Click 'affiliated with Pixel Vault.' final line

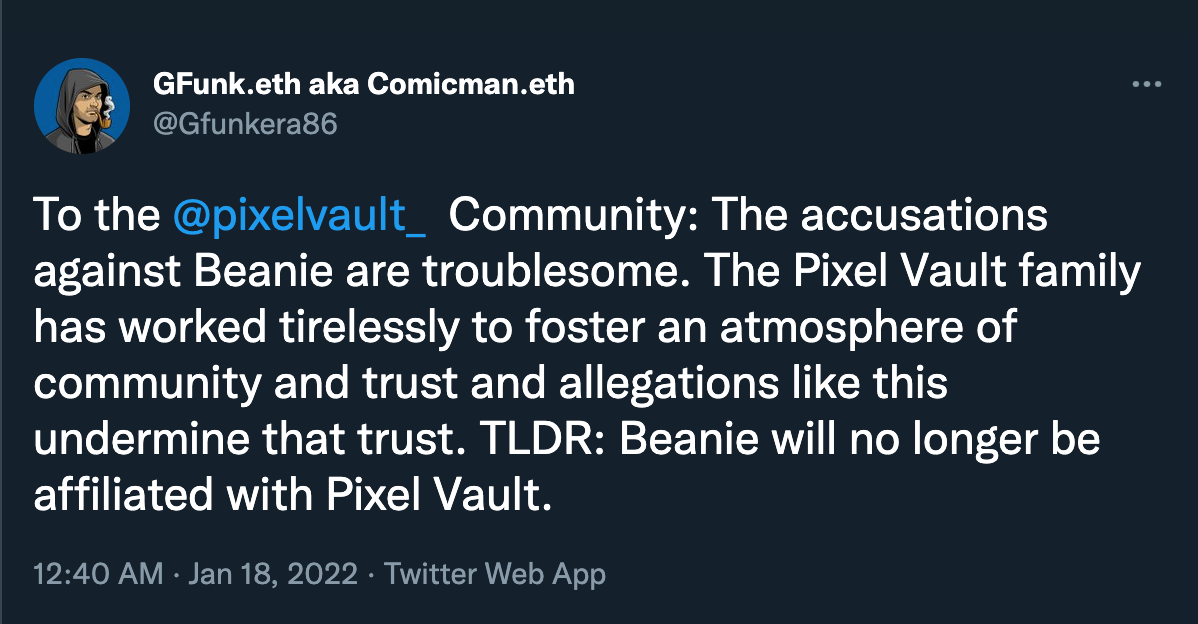(292, 497)
